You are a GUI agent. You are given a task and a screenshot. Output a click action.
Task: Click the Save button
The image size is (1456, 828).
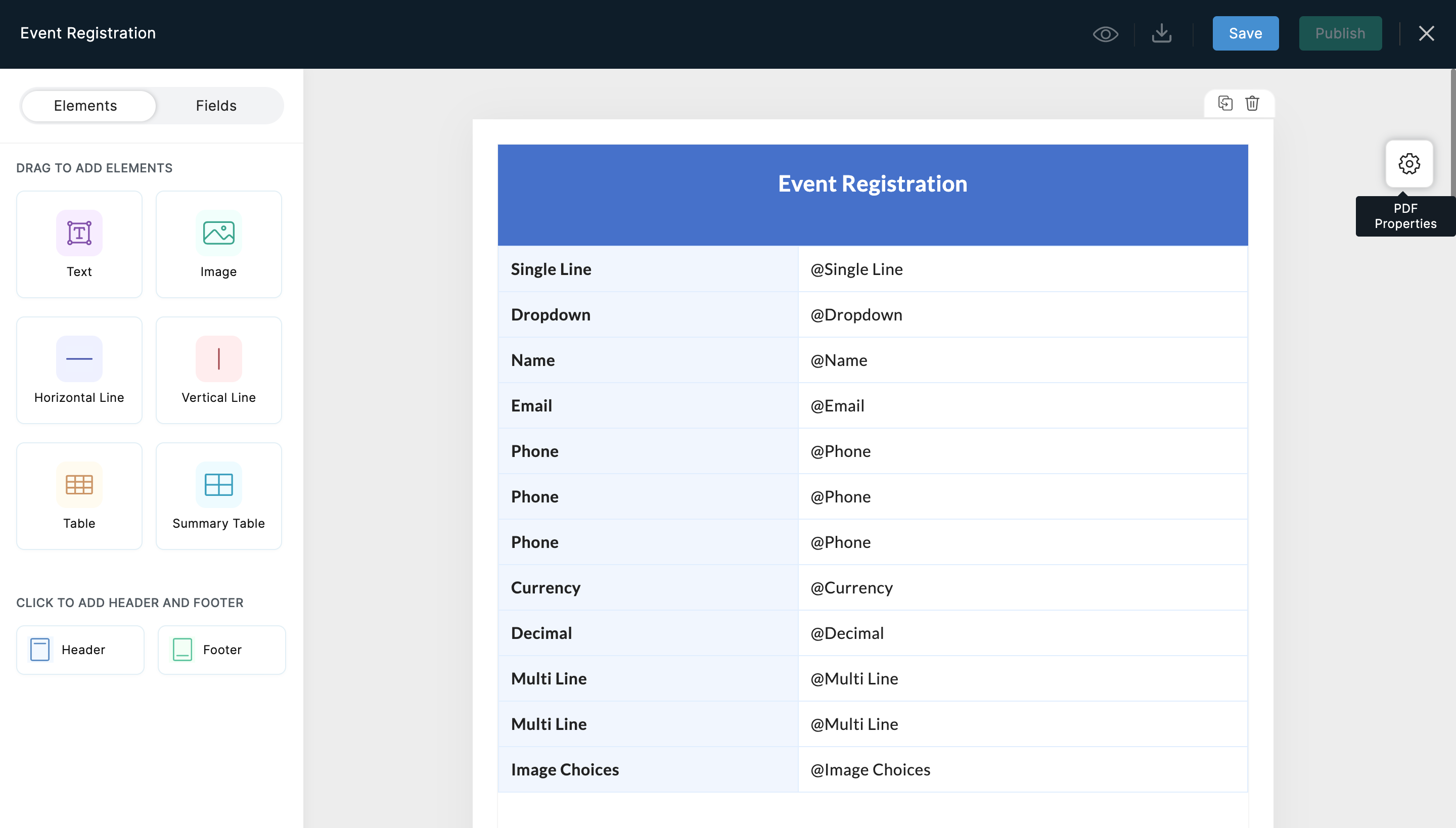[x=1245, y=33]
